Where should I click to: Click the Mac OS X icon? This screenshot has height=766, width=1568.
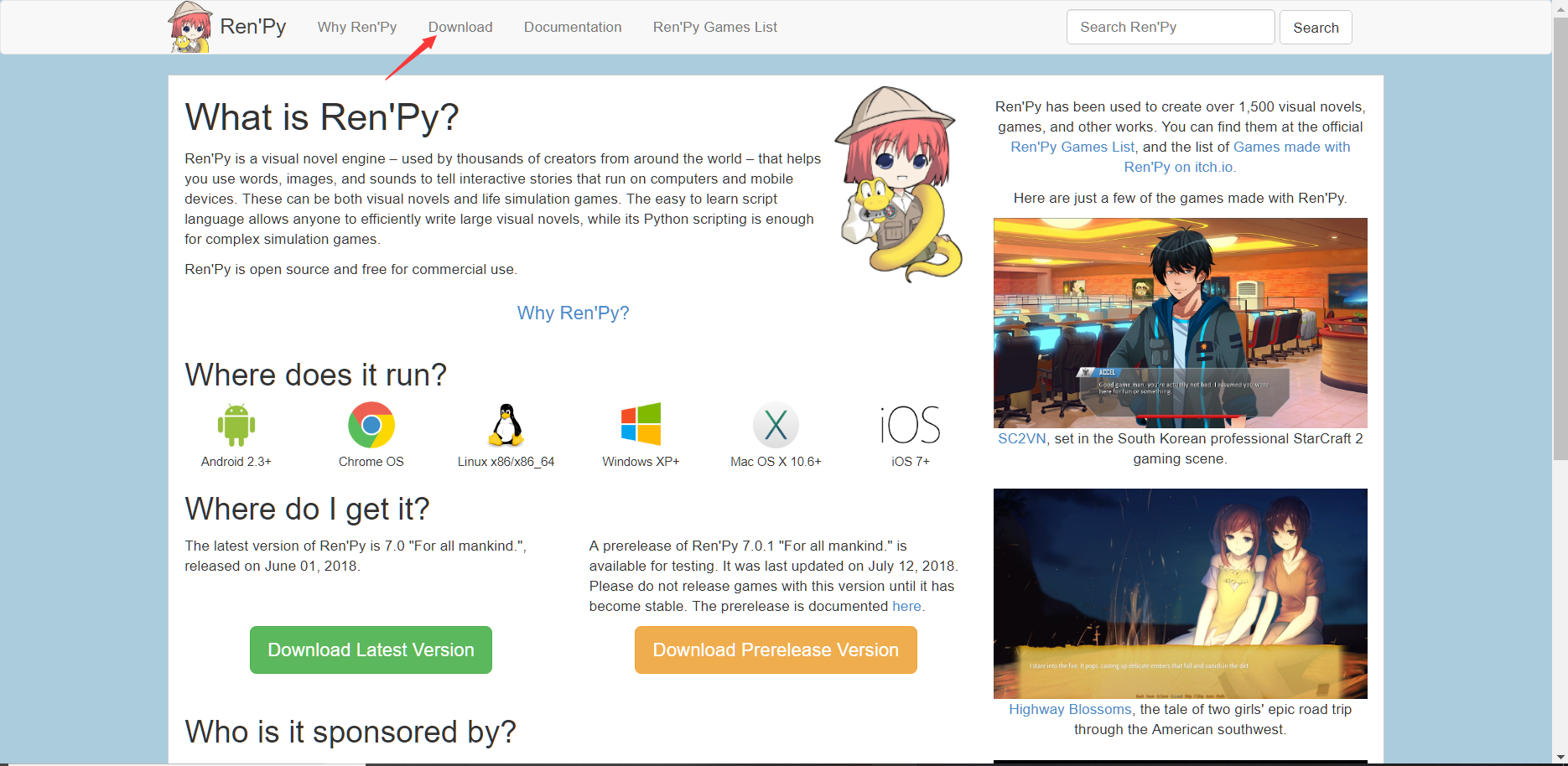[776, 425]
